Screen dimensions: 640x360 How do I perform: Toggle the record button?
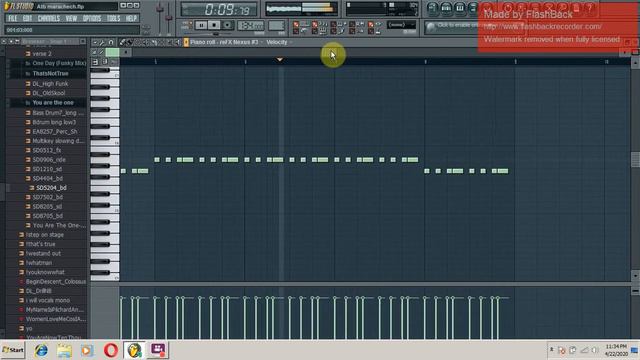click(x=227, y=25)
